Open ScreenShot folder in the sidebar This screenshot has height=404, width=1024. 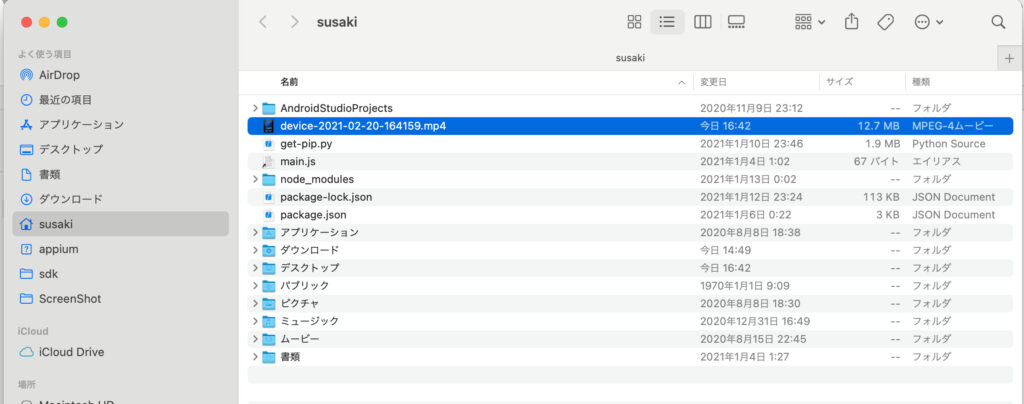(121, 299)
